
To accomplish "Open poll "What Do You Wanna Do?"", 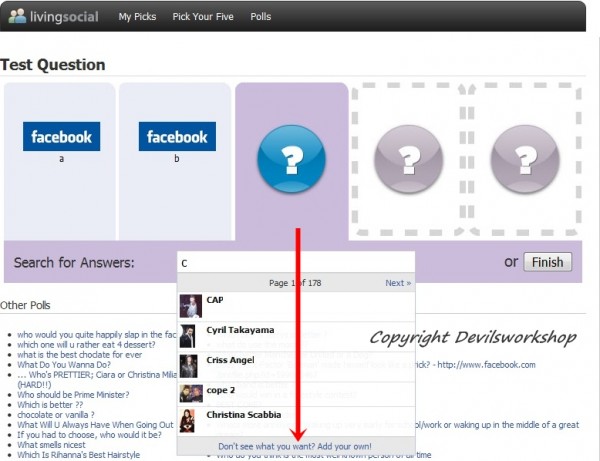I will coord(64,365).
